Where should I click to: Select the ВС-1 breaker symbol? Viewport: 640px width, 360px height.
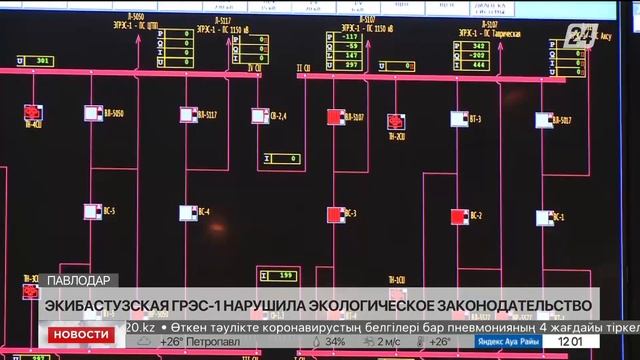(544, 218)
